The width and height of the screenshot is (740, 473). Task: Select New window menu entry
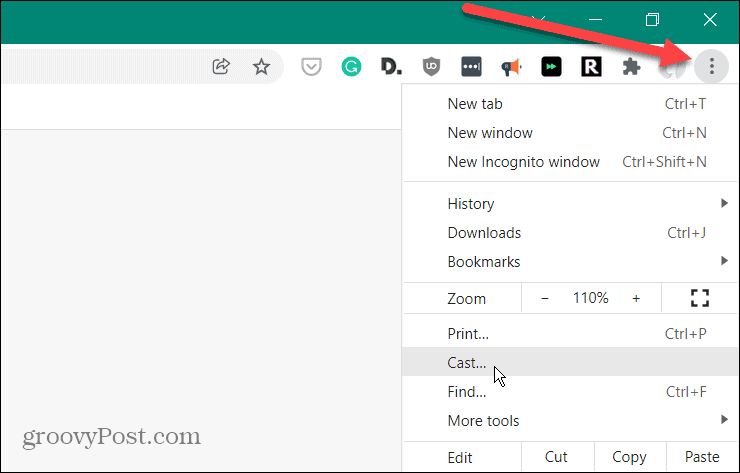click(x=570, y=133)
